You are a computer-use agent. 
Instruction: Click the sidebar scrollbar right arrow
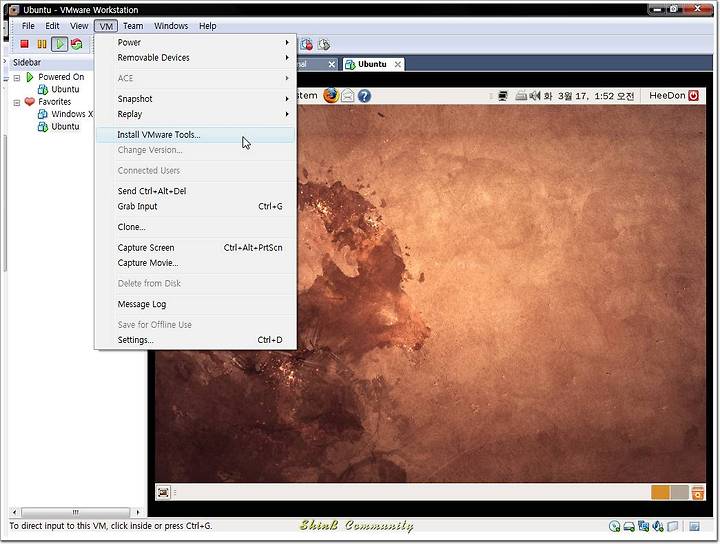click(137, 512)
